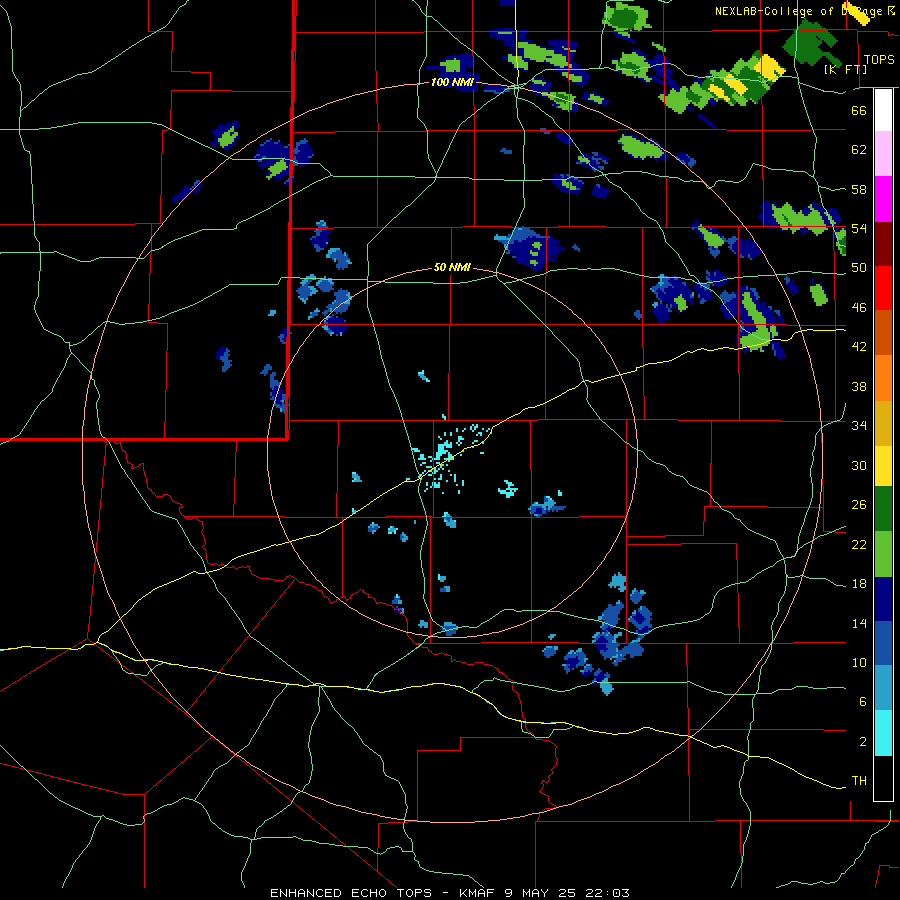Click the light green legend swatch
The width and height of the screenshot is (900, 900).
pos(883,554)
